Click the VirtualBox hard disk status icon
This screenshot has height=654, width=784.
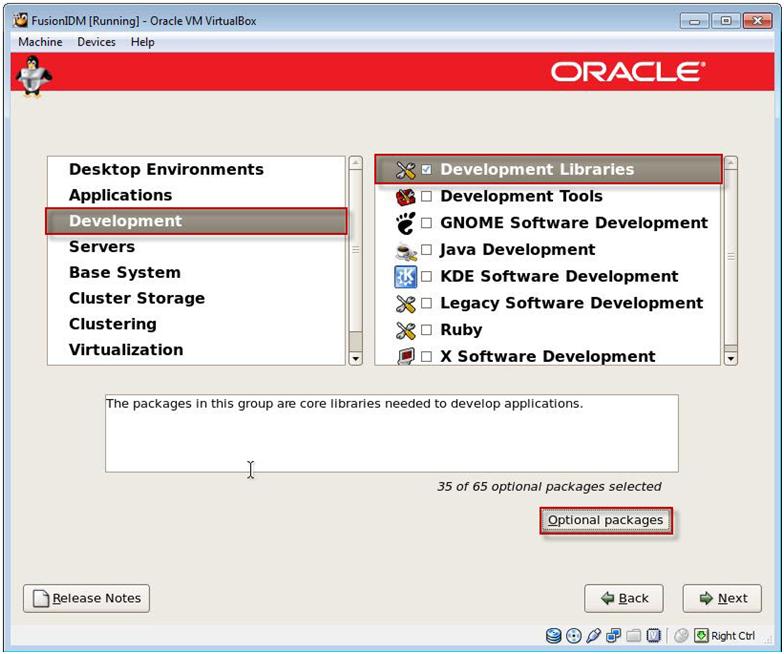553,636
